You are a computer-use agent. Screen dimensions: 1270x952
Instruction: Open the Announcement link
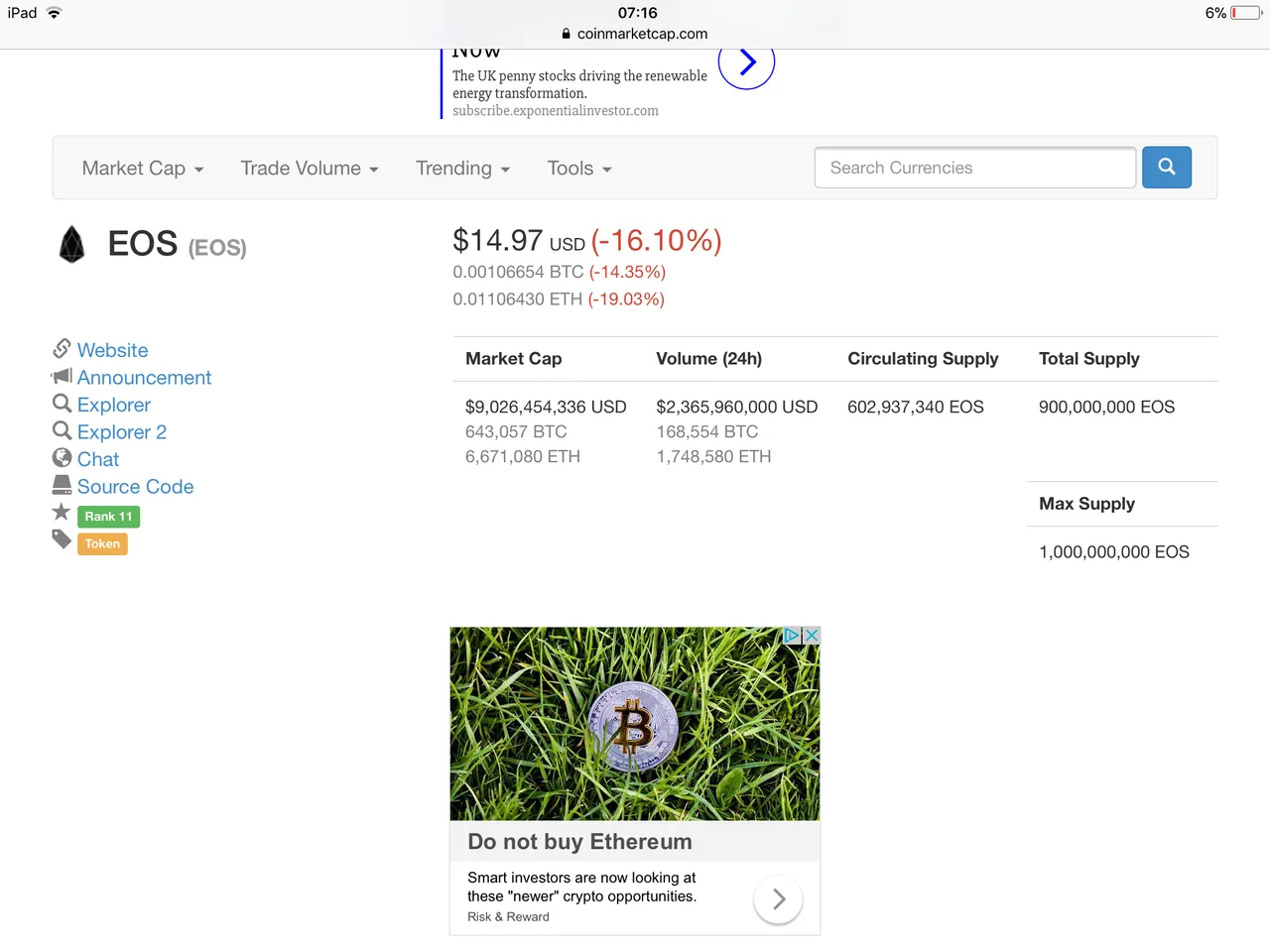(145, 378)
